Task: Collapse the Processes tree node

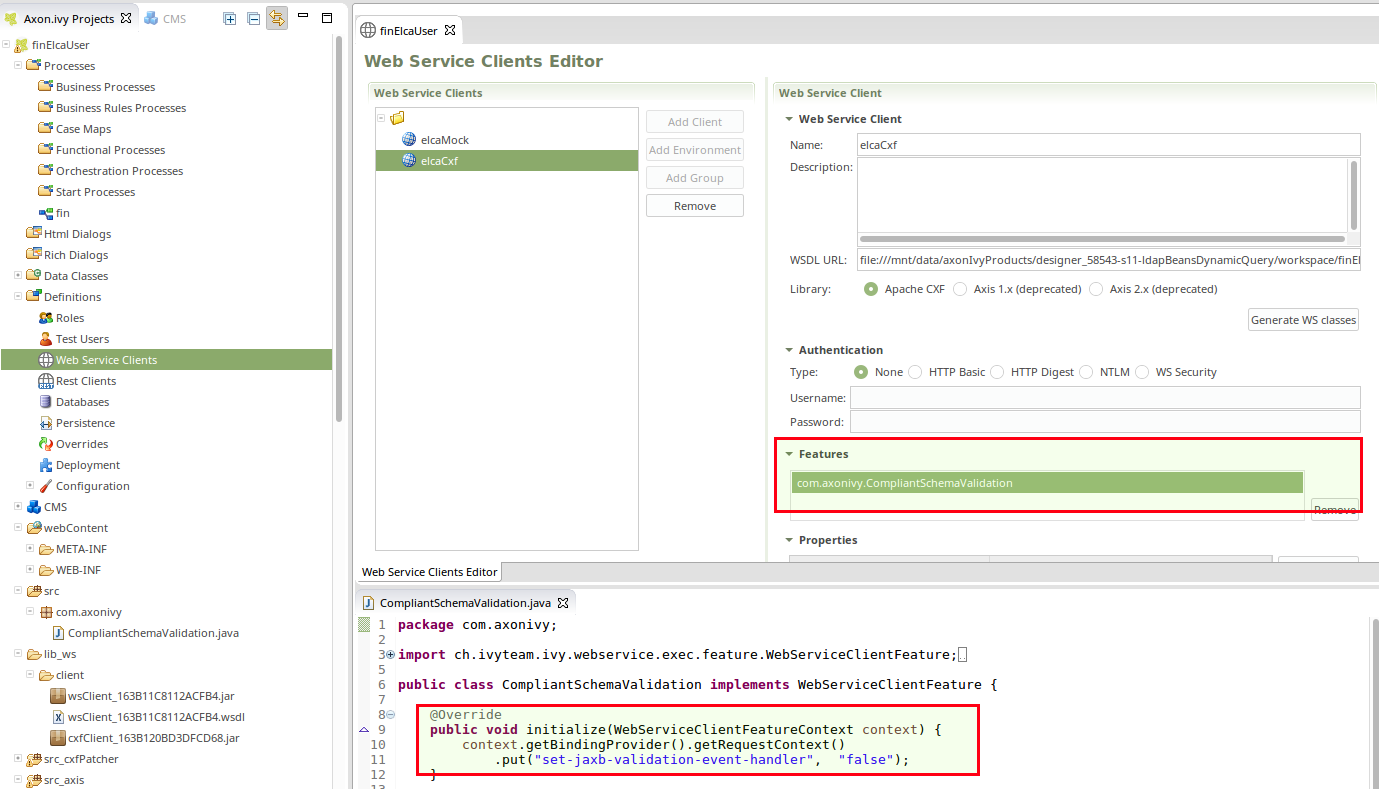Action: tap(18, 66)
